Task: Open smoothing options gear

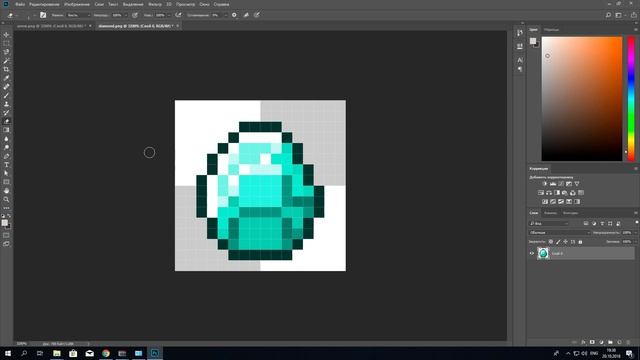Action: (x=234, y=15)
